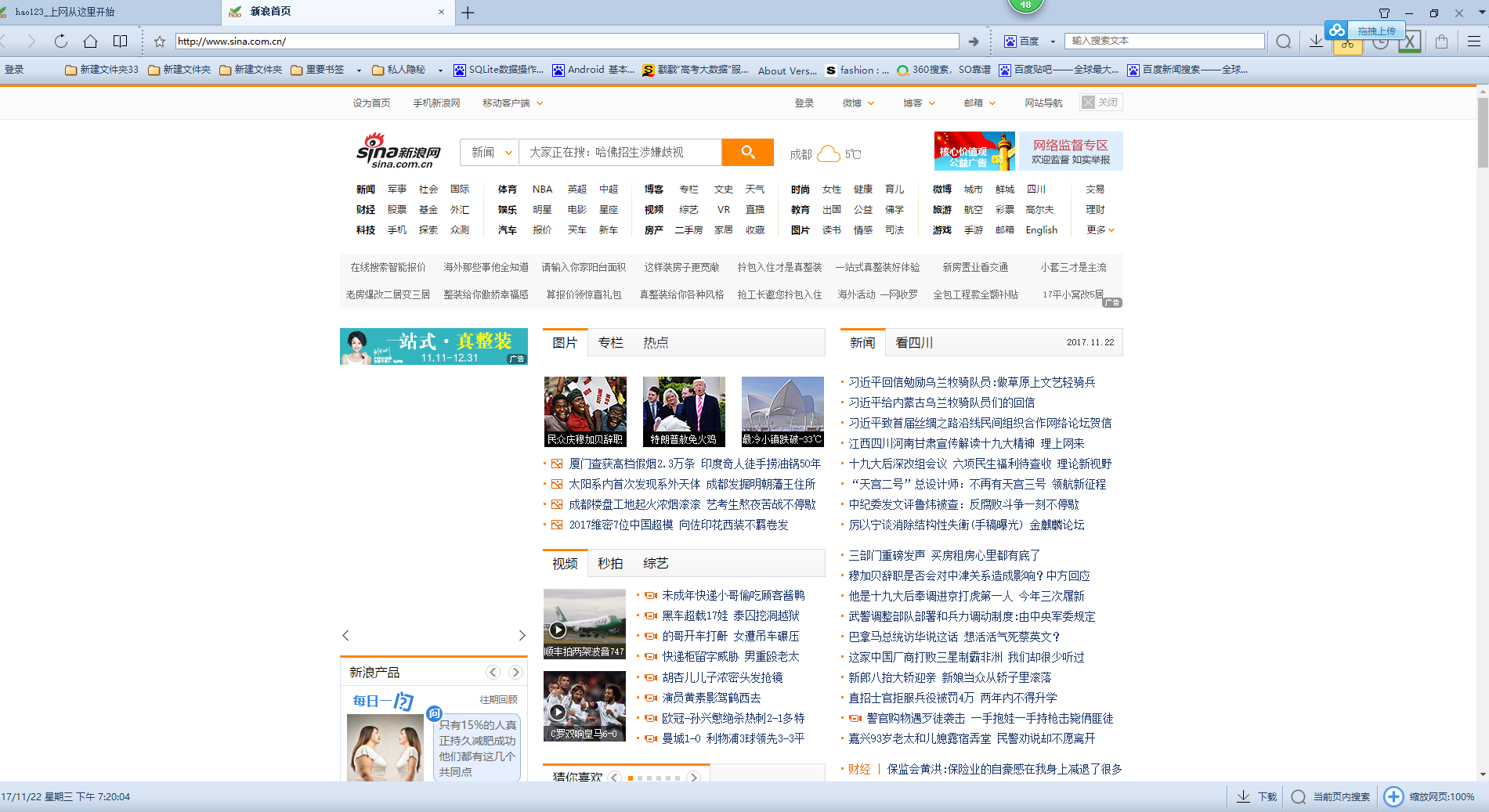Expand the 博客 dropdown in top bar
The image size is (1489, 812).
click(x=931, y=103)
